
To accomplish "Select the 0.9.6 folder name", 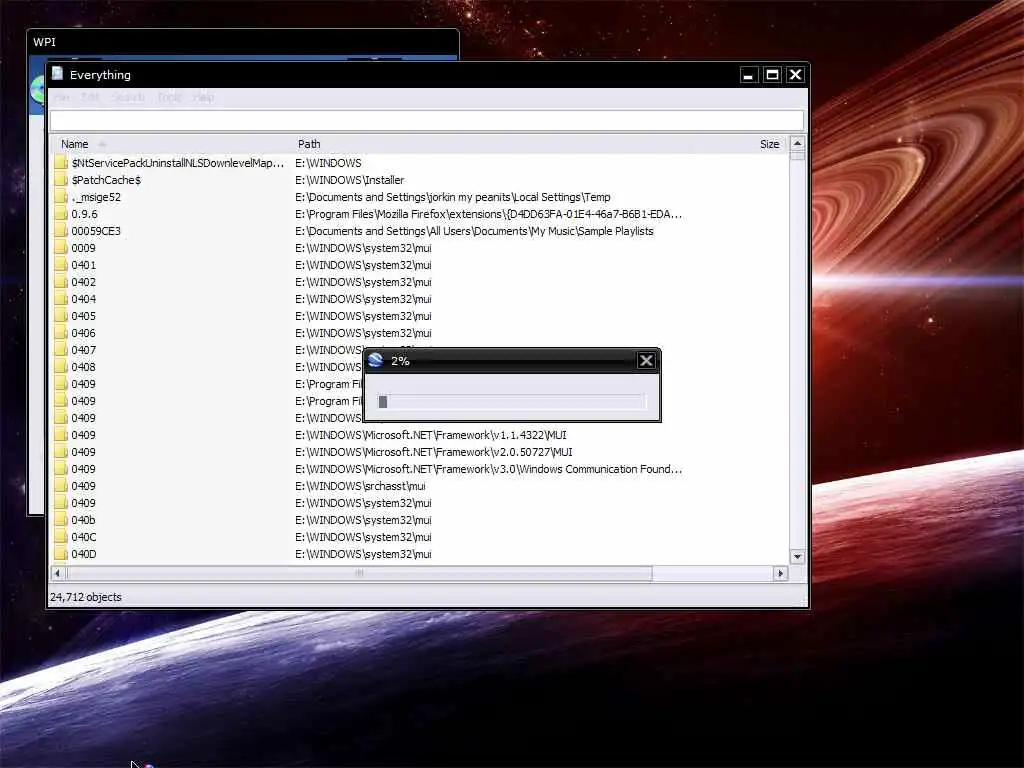I will 84,214.
